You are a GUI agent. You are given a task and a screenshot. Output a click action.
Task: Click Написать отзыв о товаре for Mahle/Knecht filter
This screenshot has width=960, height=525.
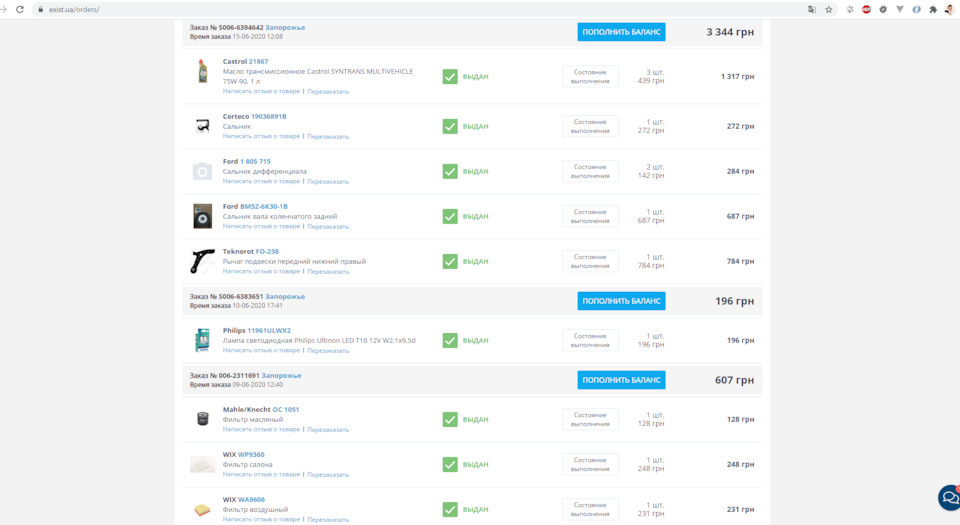[x=261, y=429]
